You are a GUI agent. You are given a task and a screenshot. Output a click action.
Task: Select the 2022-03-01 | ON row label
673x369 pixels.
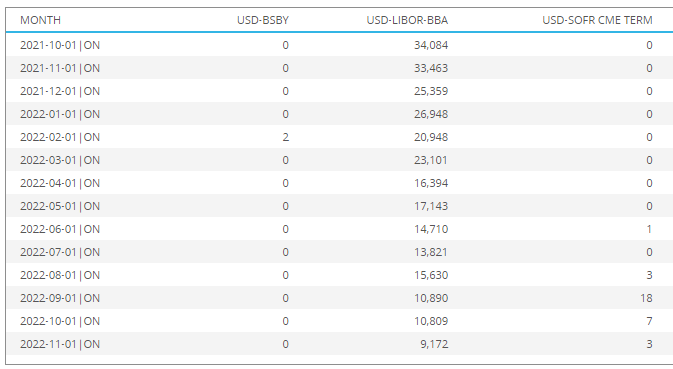(60, 160)
